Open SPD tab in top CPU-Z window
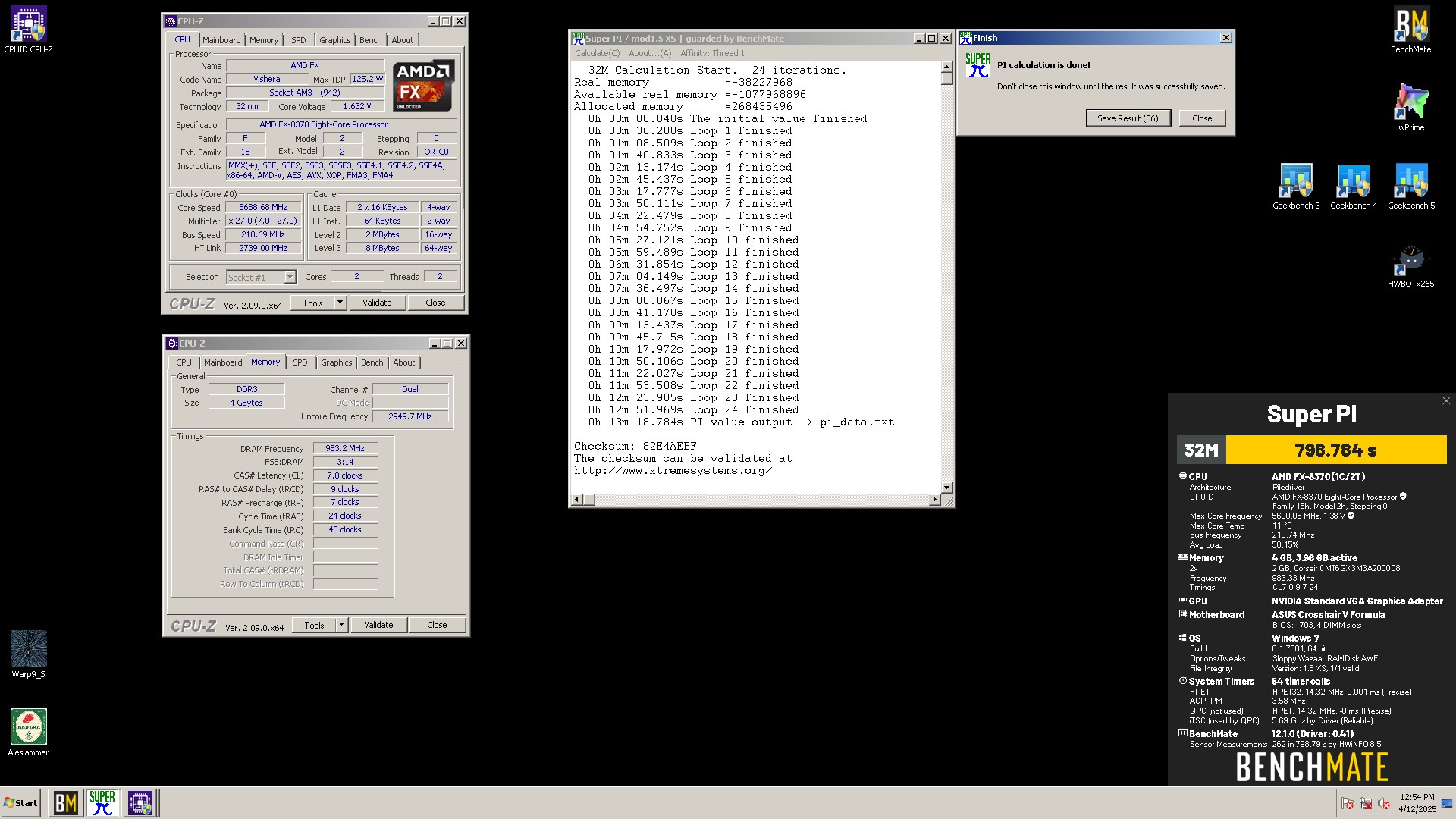The width and height of the screenshot is (1456, 819). 299,40
